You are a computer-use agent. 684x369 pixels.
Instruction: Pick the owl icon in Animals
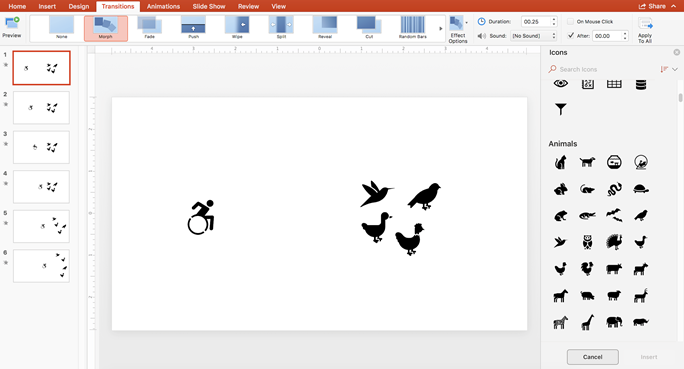588,242
